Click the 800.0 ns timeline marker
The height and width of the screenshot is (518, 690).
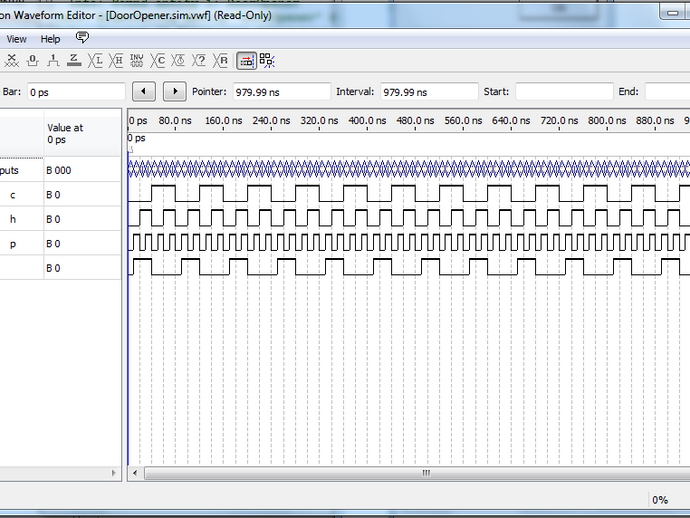607,121
